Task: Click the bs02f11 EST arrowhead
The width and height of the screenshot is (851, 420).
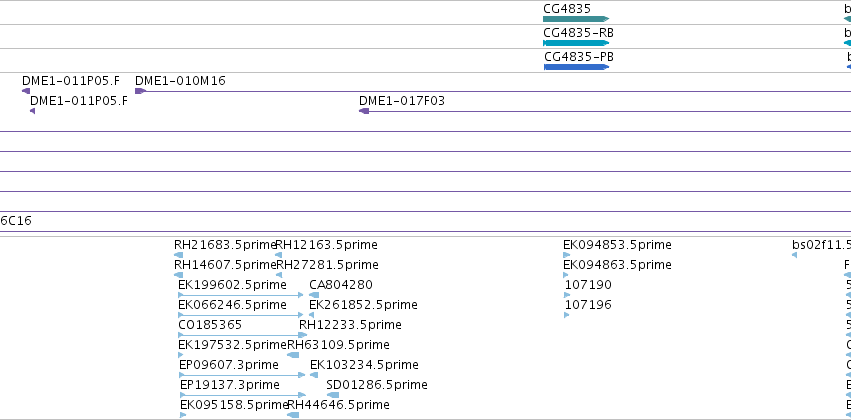Action: tap(795, 255)
